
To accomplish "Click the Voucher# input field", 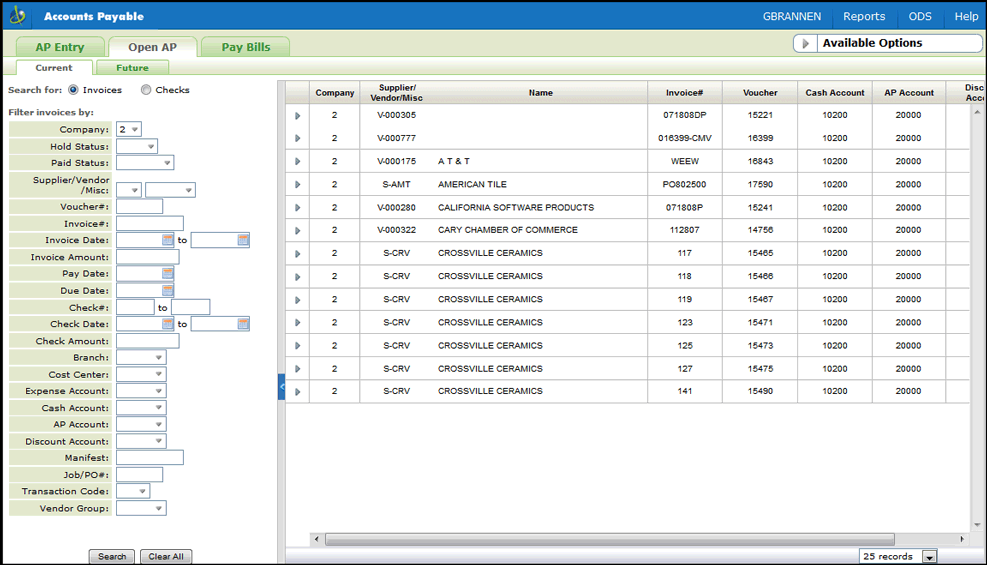I will 139,207.
